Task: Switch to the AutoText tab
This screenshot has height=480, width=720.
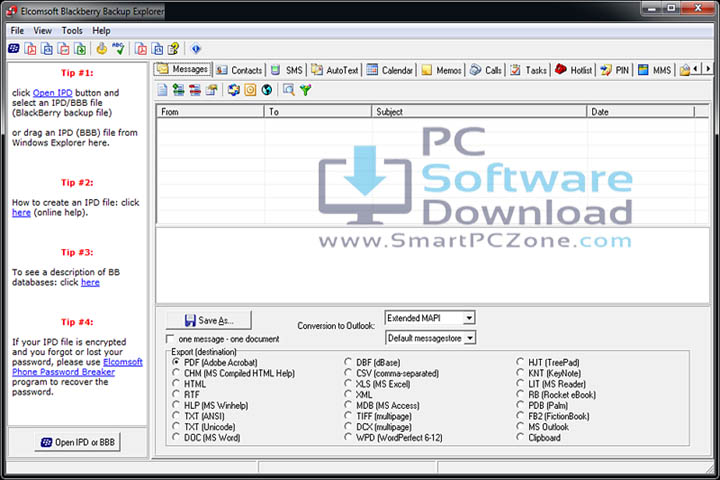Action: coord(335,70)
